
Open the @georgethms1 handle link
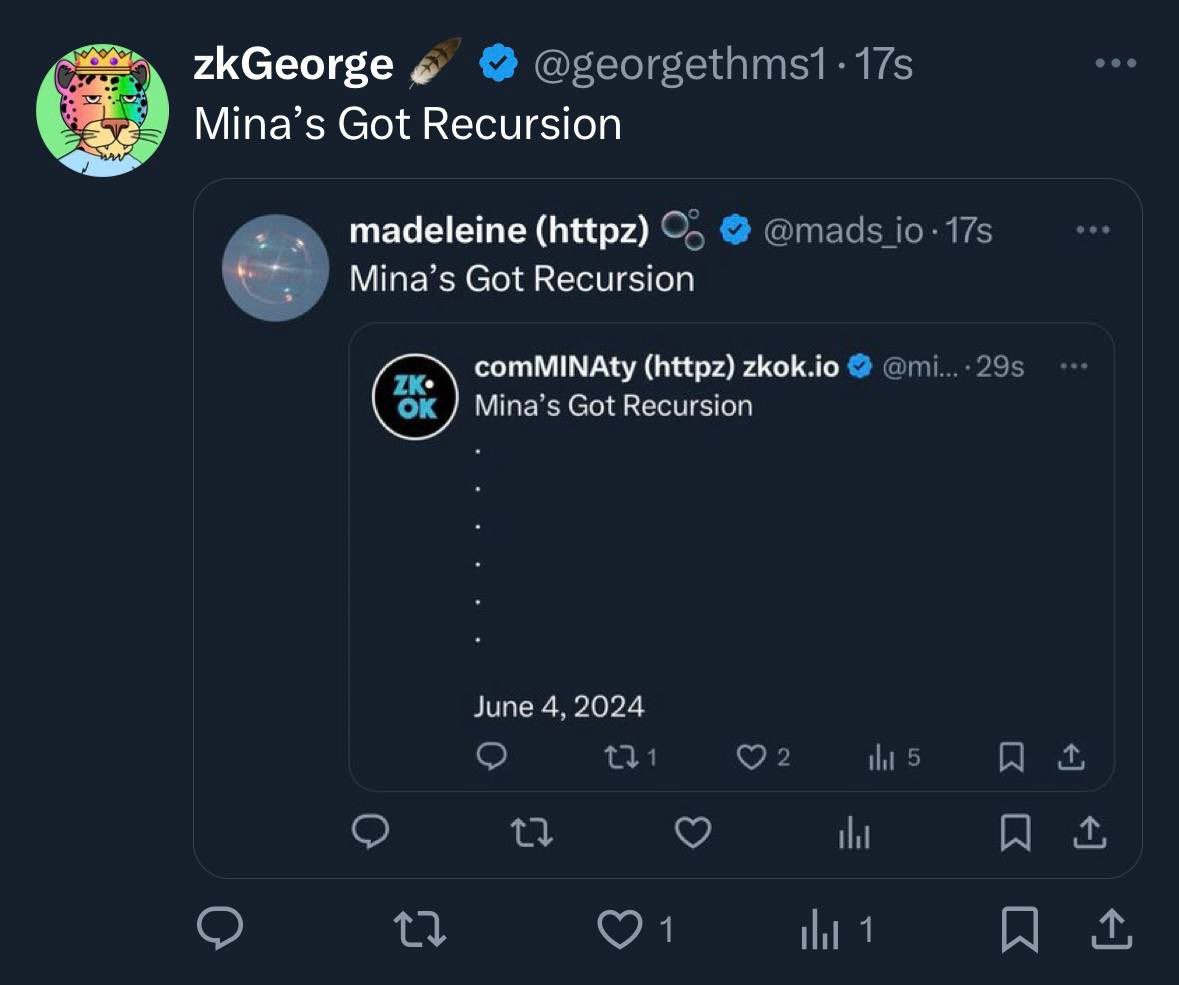pos(680,66)
